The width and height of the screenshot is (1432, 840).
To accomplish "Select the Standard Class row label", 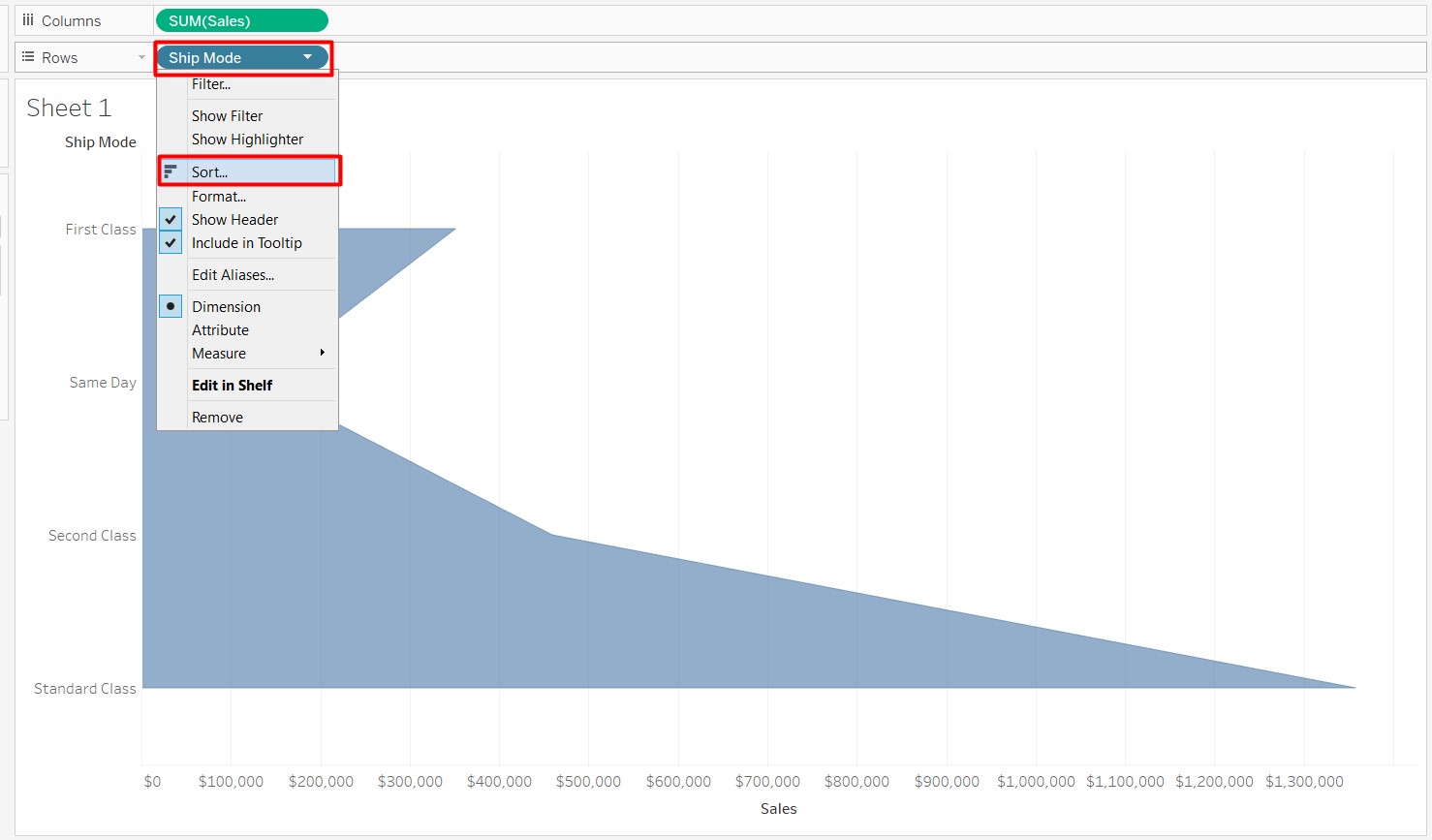I will [85, 689].
